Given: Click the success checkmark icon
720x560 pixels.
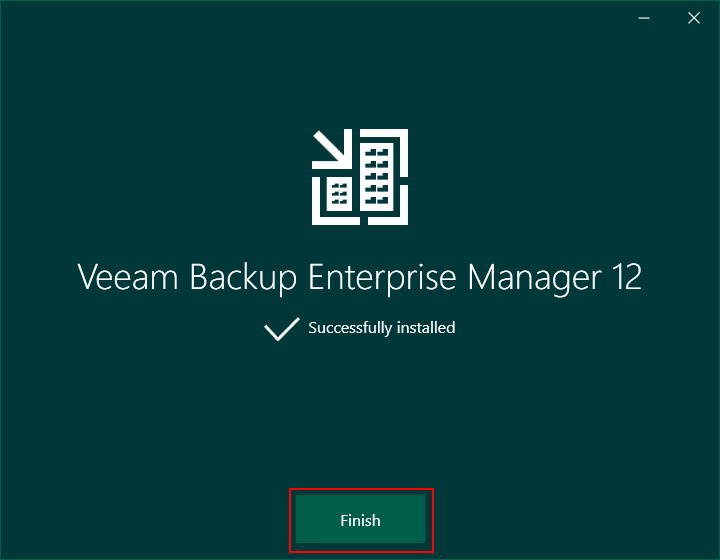Looking at the screenshot, I should coord(282,329).
